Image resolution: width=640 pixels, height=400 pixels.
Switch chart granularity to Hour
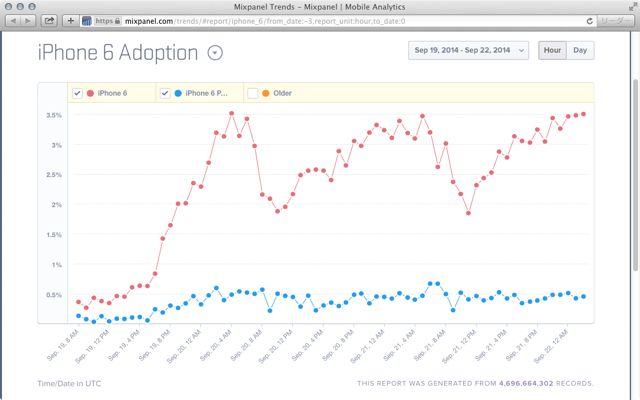[x=552, y=50]
